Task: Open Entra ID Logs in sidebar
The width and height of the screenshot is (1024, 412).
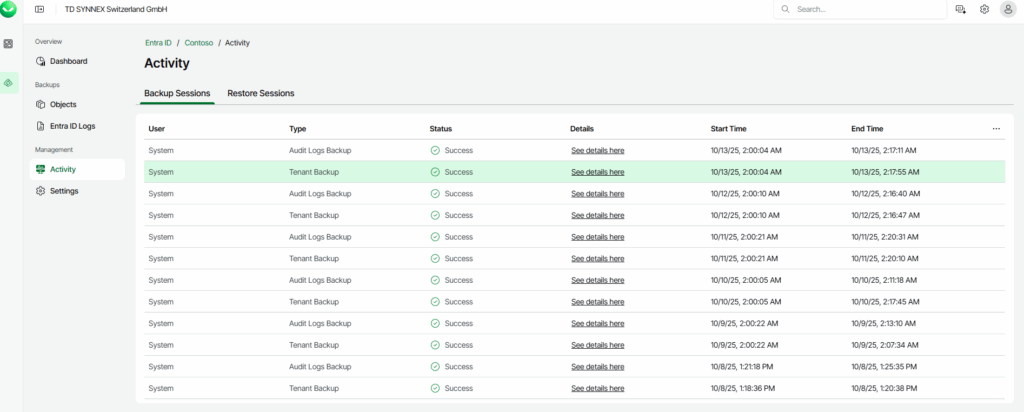Action: [72, 126]
